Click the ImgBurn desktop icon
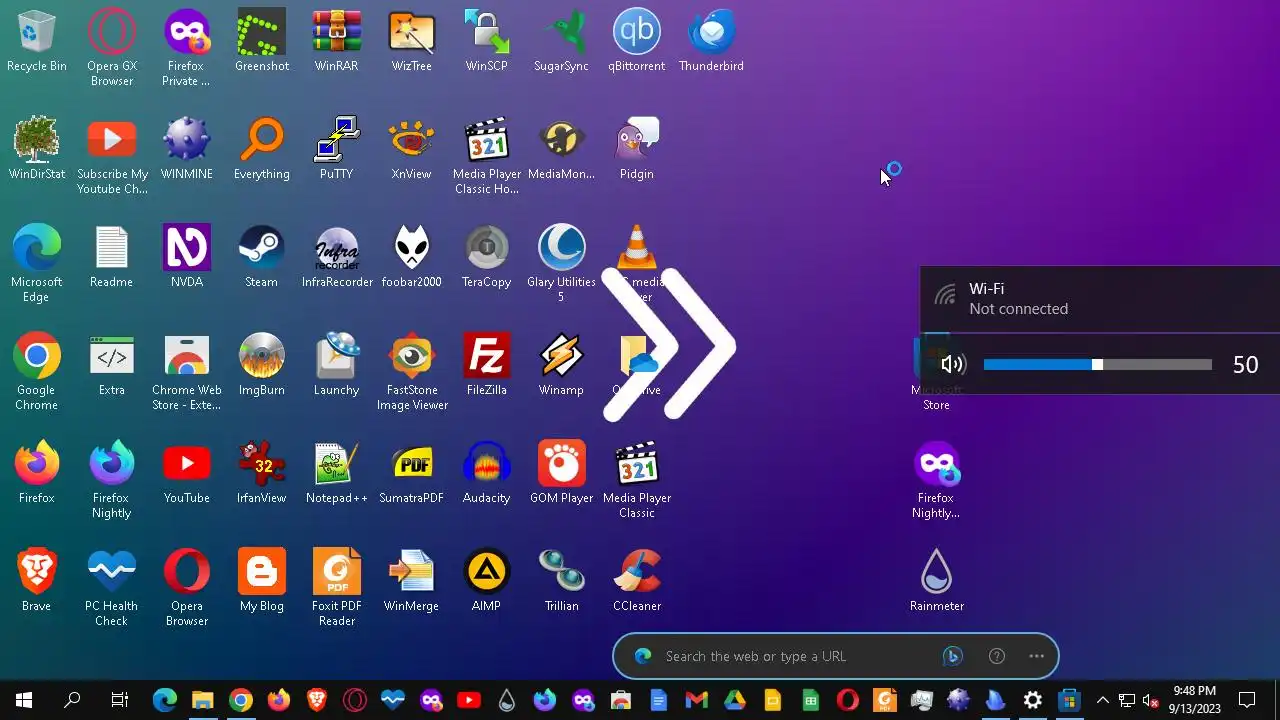 click(262, 366)
